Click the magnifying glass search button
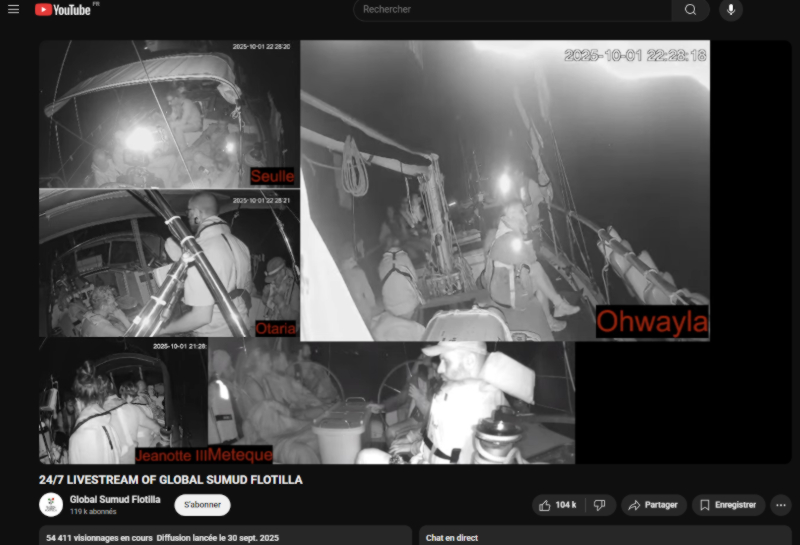This screenshot has width=800, height=545. (690, 10)
